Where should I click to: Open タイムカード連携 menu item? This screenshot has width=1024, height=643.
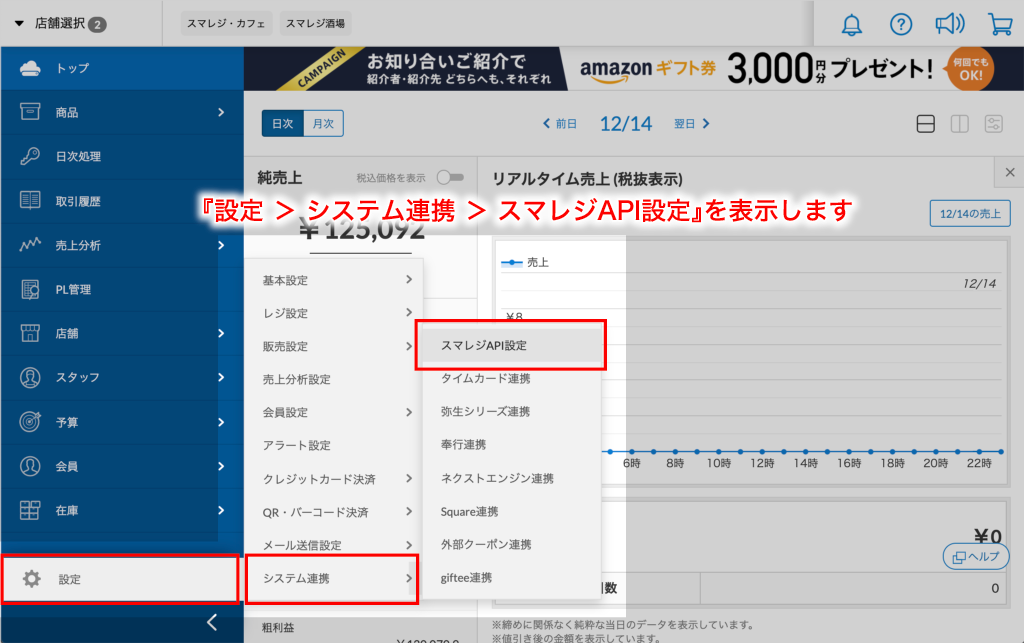[511, 379]
